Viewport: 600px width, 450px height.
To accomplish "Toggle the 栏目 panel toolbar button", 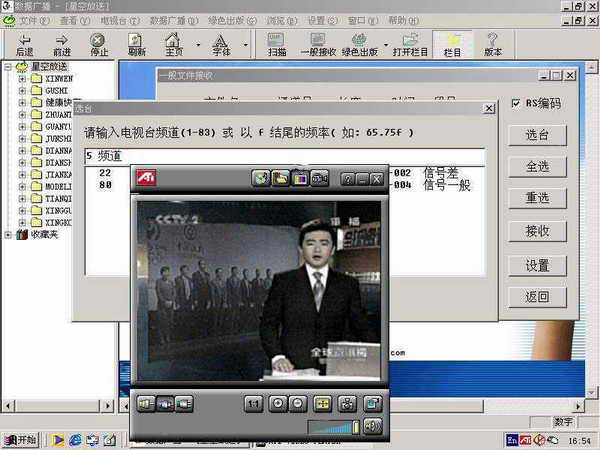I will tap(453, 45).
